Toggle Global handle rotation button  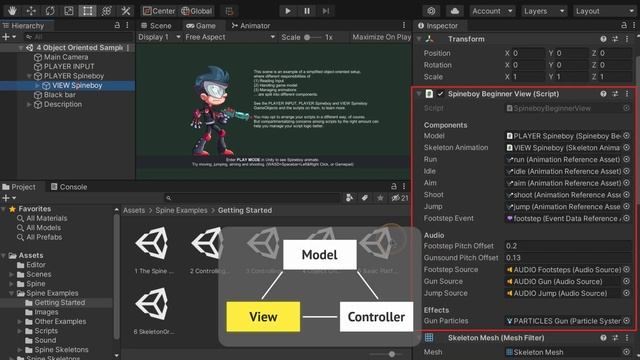[197, 11]
